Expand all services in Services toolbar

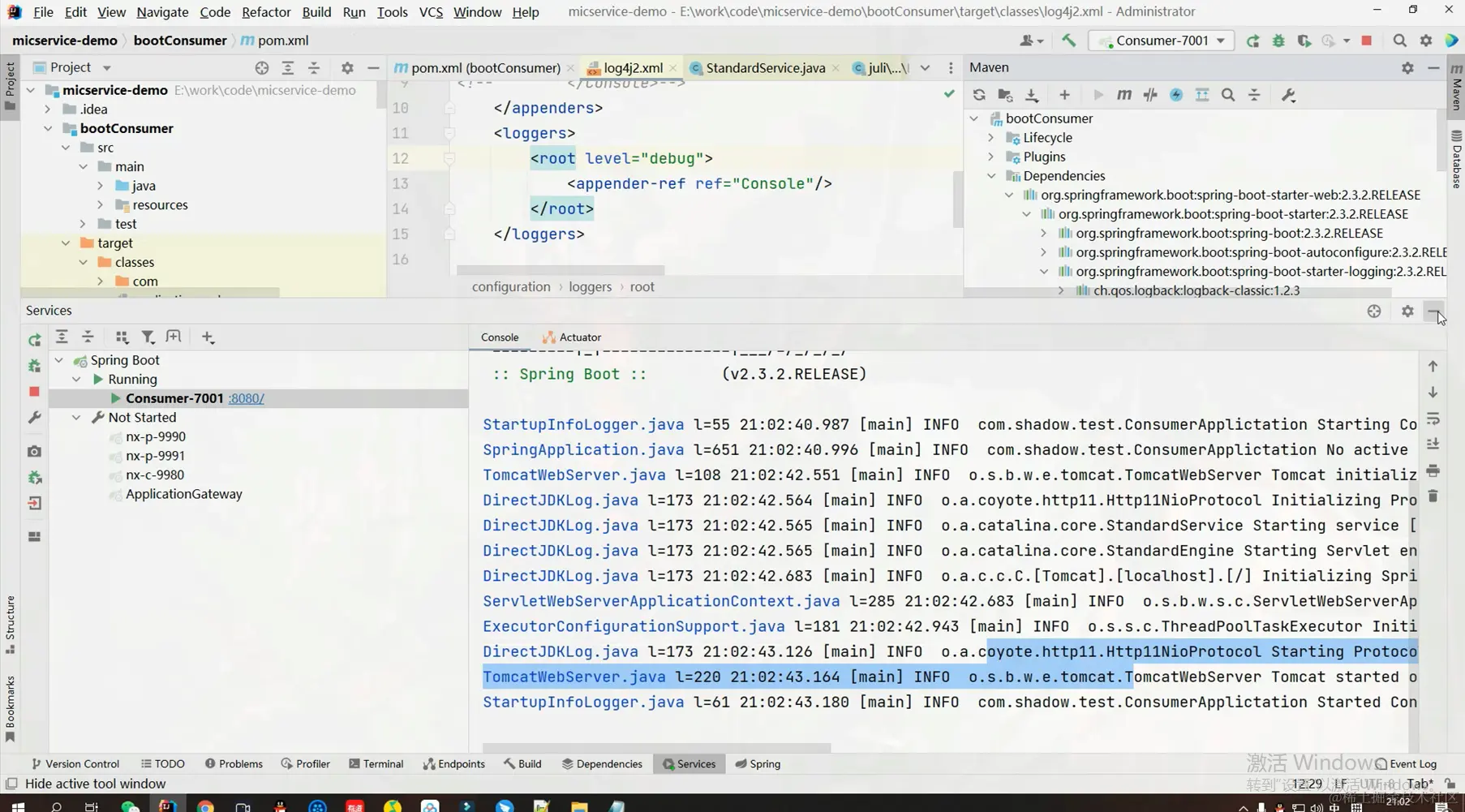pos(62,337)
